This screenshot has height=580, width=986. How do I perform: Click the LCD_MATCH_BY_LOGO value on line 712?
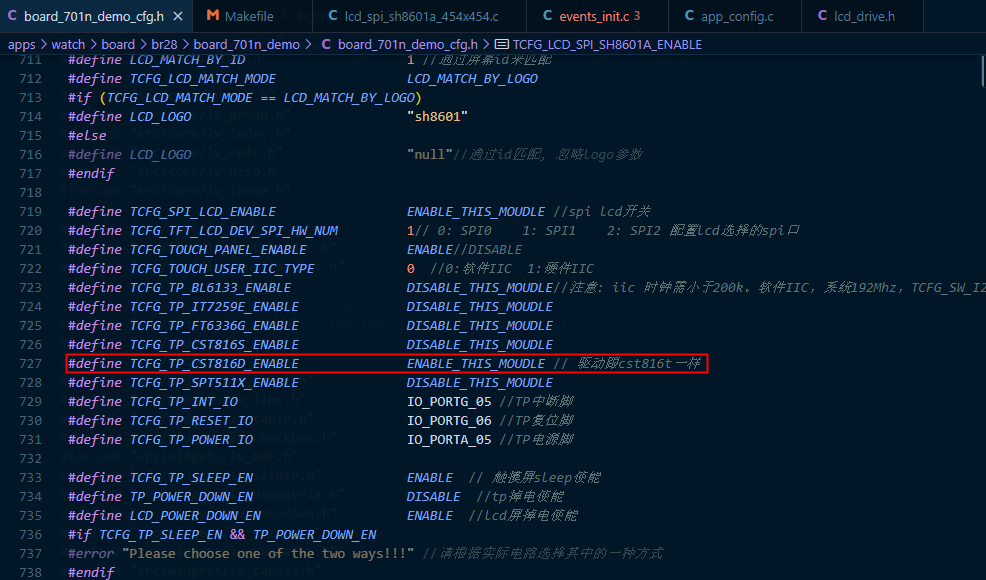(472, 79)
